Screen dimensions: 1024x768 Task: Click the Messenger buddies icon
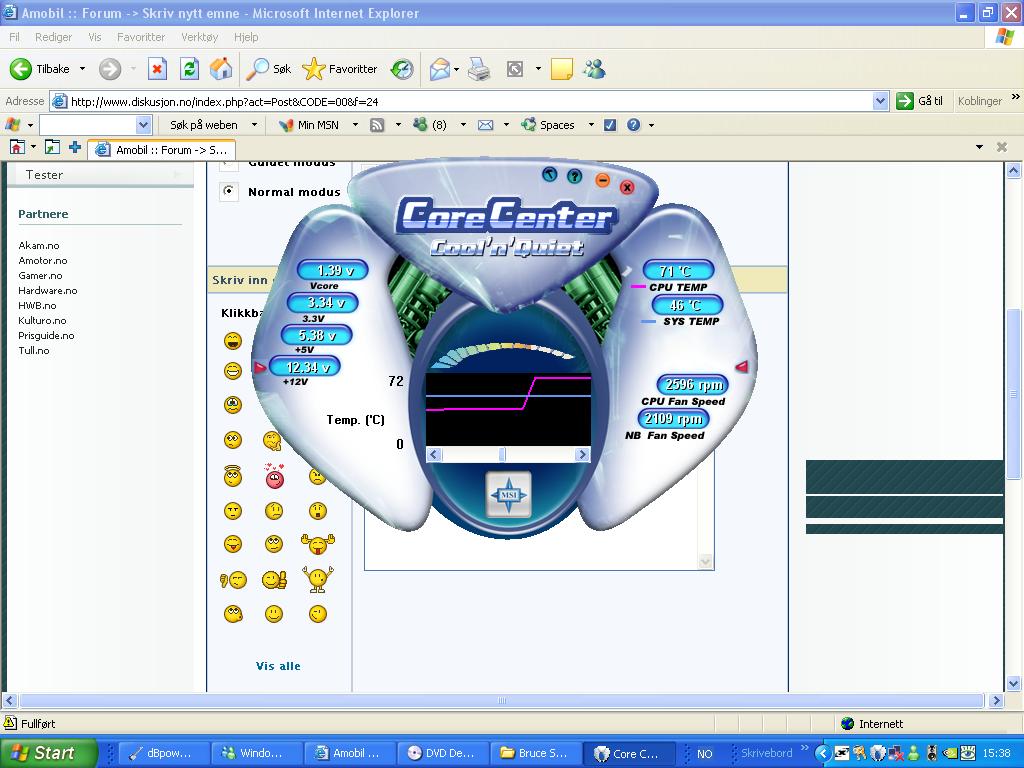coord(595,69)
